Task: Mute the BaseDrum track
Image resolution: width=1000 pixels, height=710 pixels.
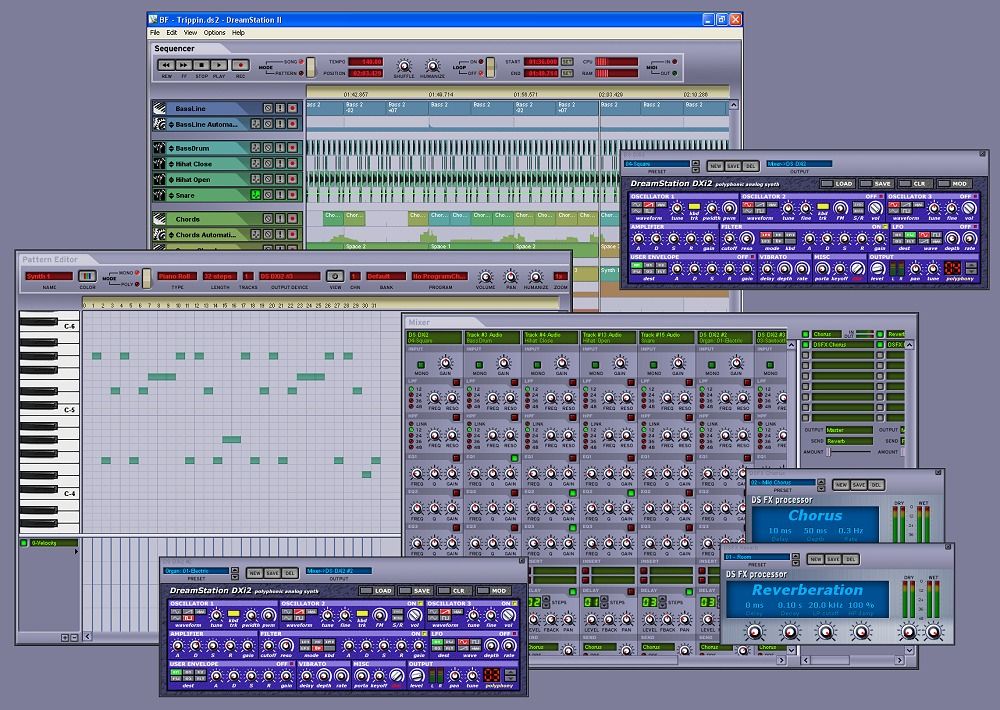Action: click(268, 148)
